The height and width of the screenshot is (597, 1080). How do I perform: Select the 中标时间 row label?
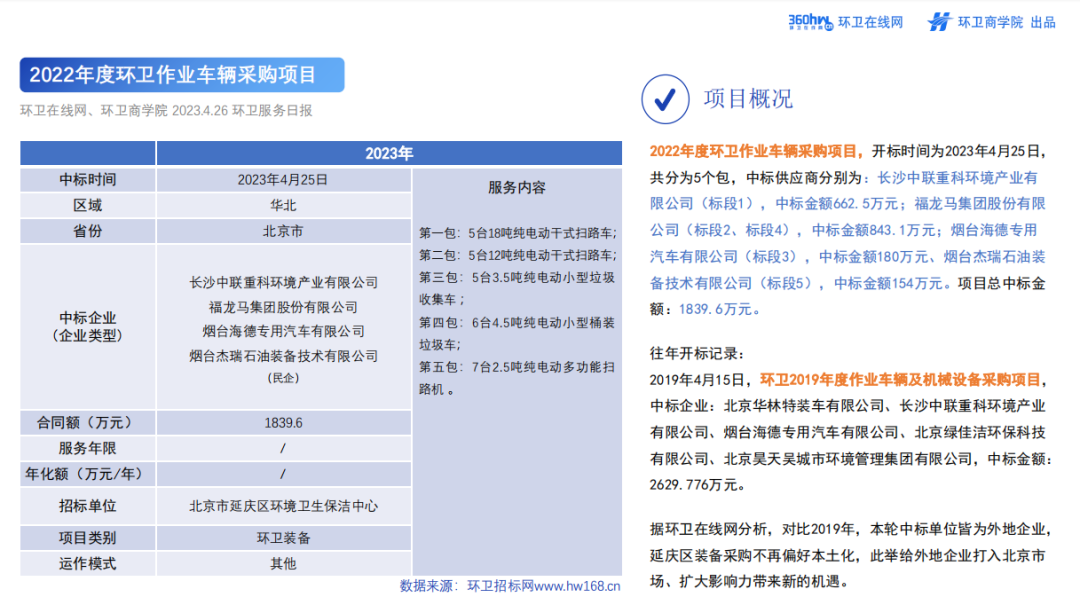pyautogui.click(x=87, y=180)
